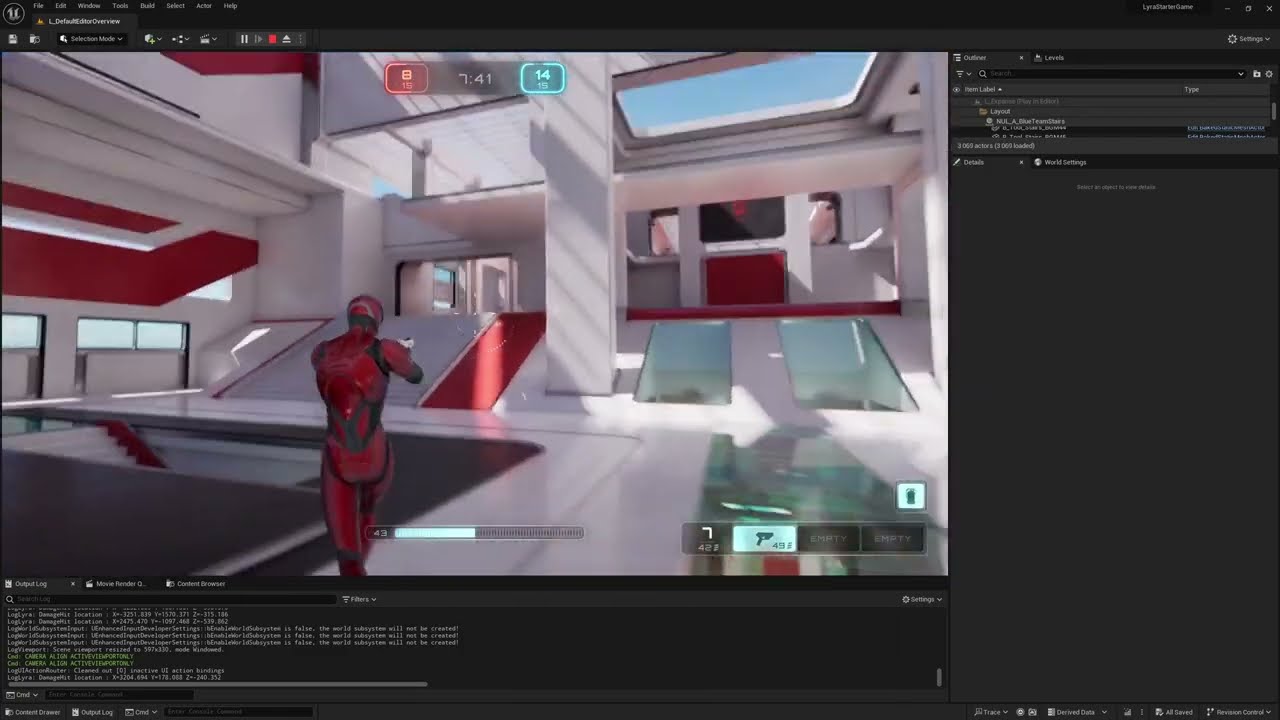1280x720 pixels.
Task: Open the Build menu
Action: click(147, 6)
